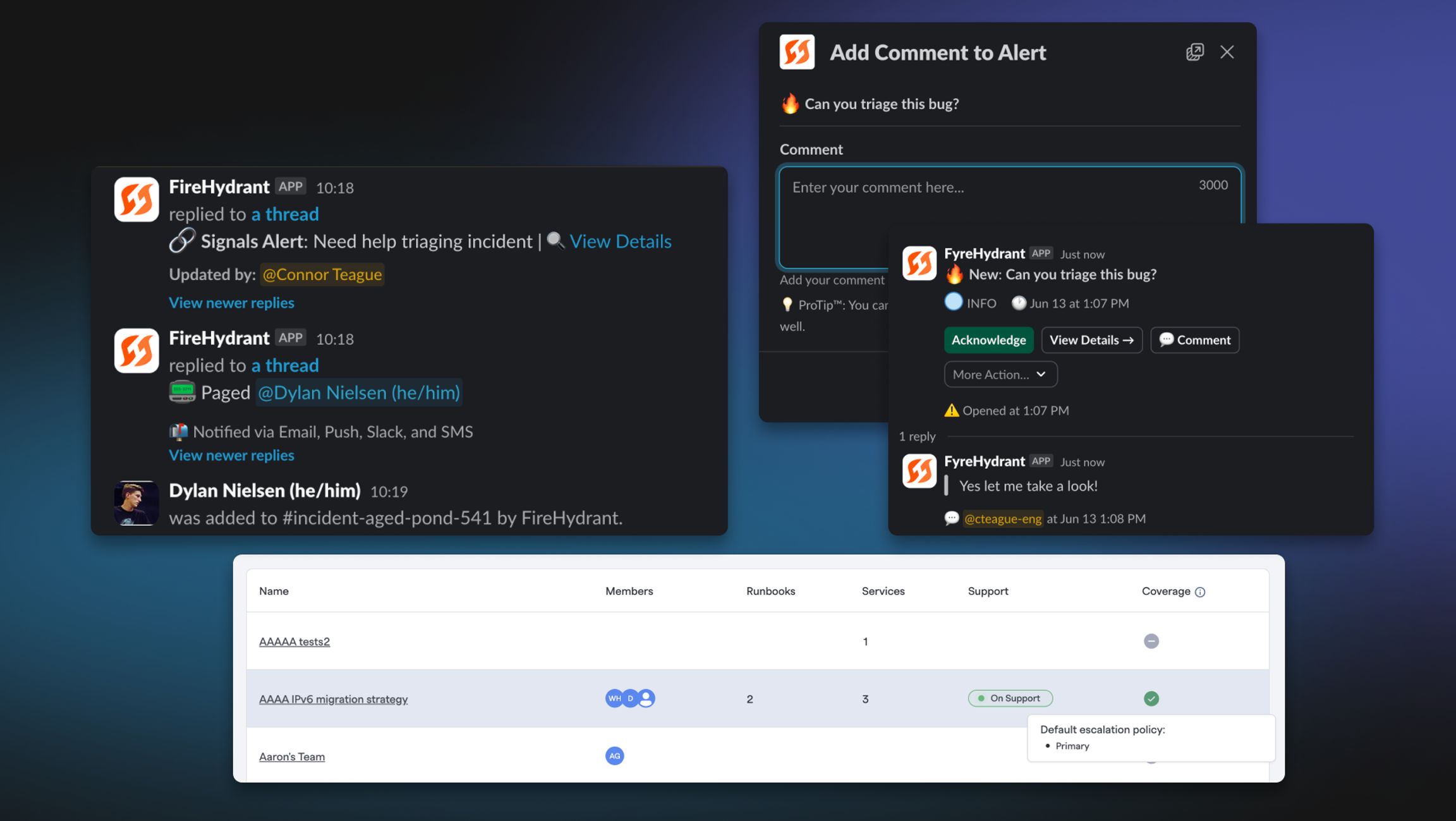Expand the More Action dropdown
Viewport: 1456px width, 821px height.
tap(1000, 374)
